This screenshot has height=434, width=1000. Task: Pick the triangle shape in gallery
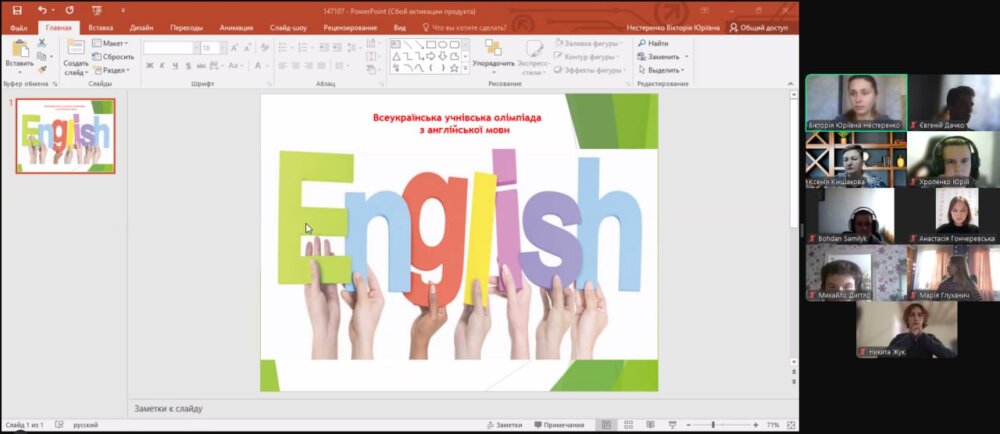(x=395, y=56)
